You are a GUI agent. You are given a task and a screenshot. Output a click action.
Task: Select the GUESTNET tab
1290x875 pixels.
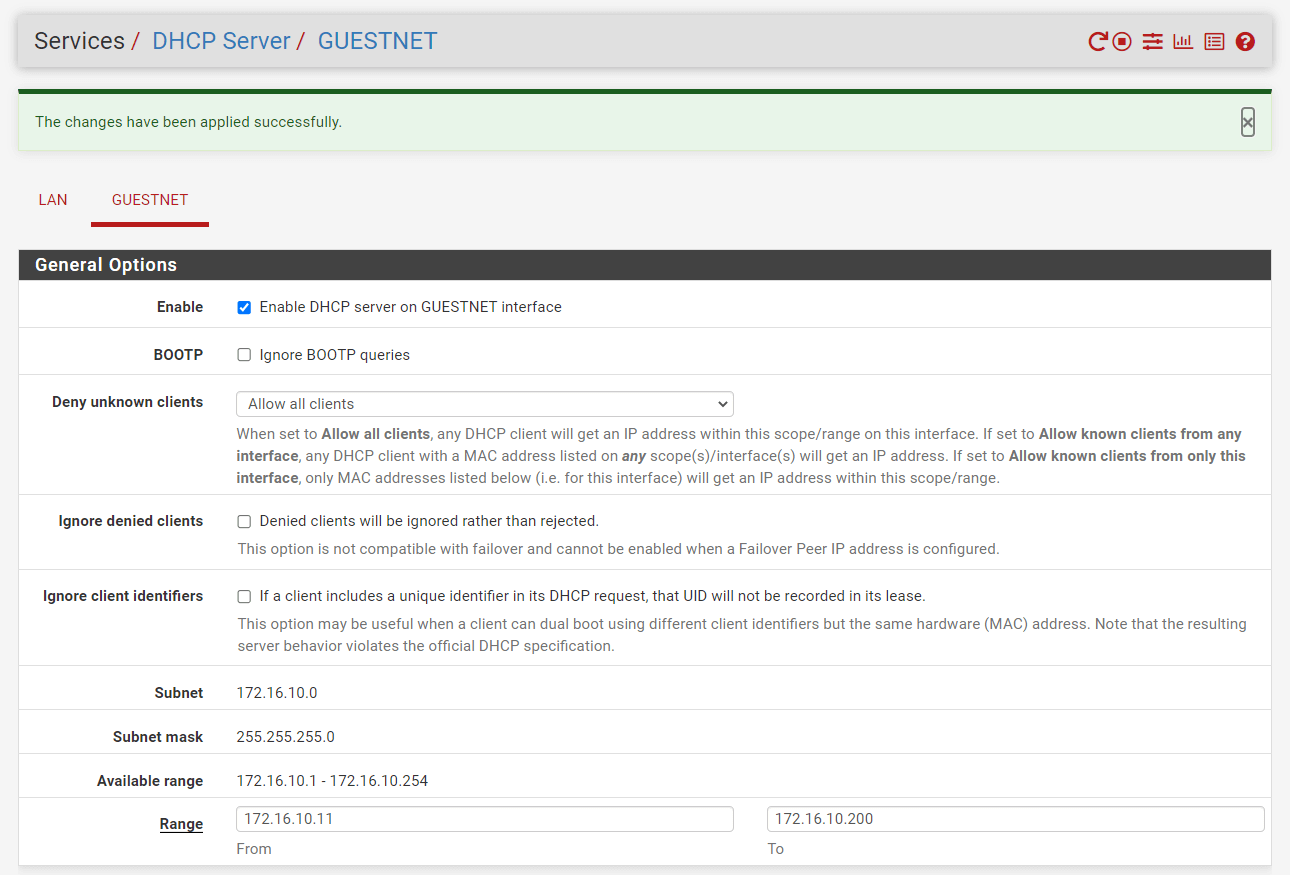[150, 200]
